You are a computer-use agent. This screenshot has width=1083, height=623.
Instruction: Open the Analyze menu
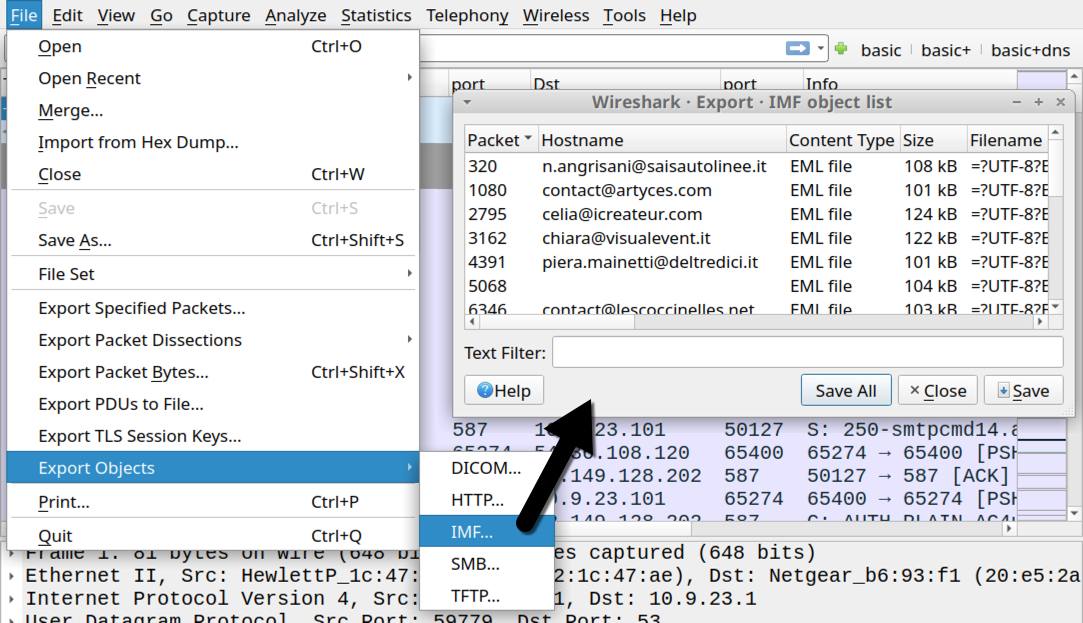pos(296,15)
